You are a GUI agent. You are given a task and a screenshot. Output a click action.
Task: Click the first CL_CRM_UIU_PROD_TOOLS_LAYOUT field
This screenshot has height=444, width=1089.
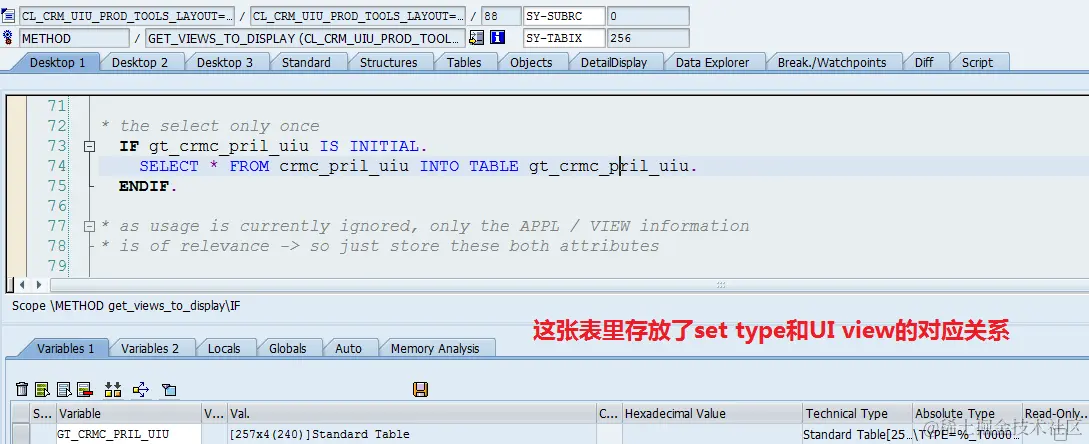(127, 15)
